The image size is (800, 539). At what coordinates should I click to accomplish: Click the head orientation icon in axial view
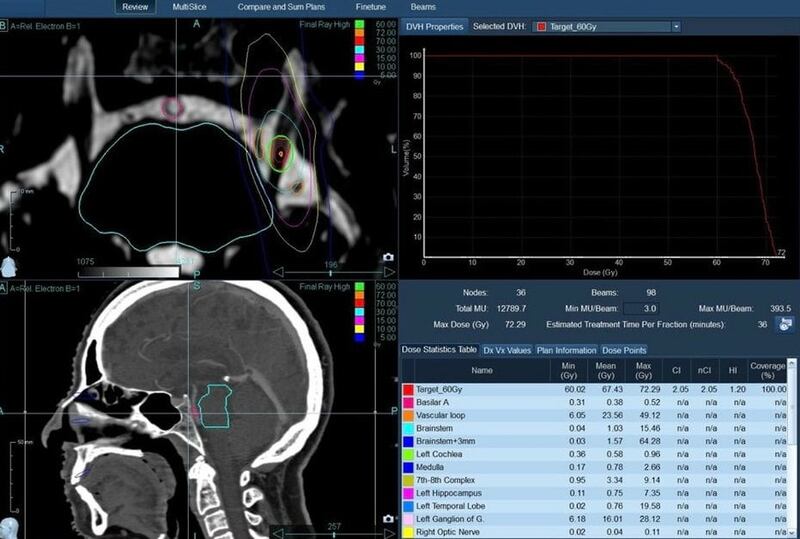(9, 265)
